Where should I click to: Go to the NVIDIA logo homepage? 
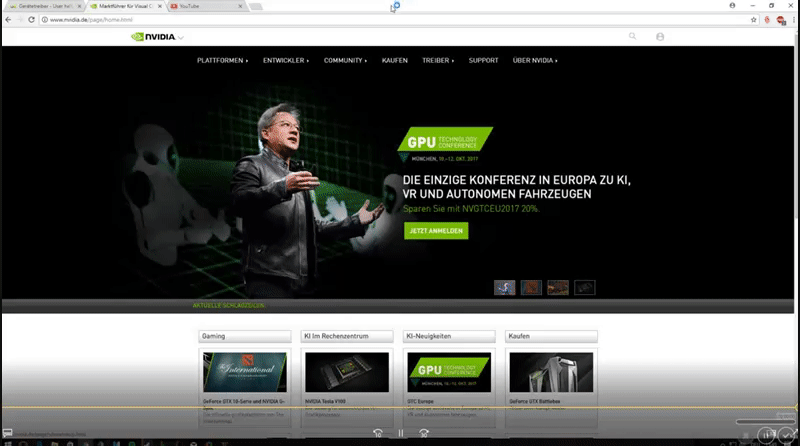point(153,37)
